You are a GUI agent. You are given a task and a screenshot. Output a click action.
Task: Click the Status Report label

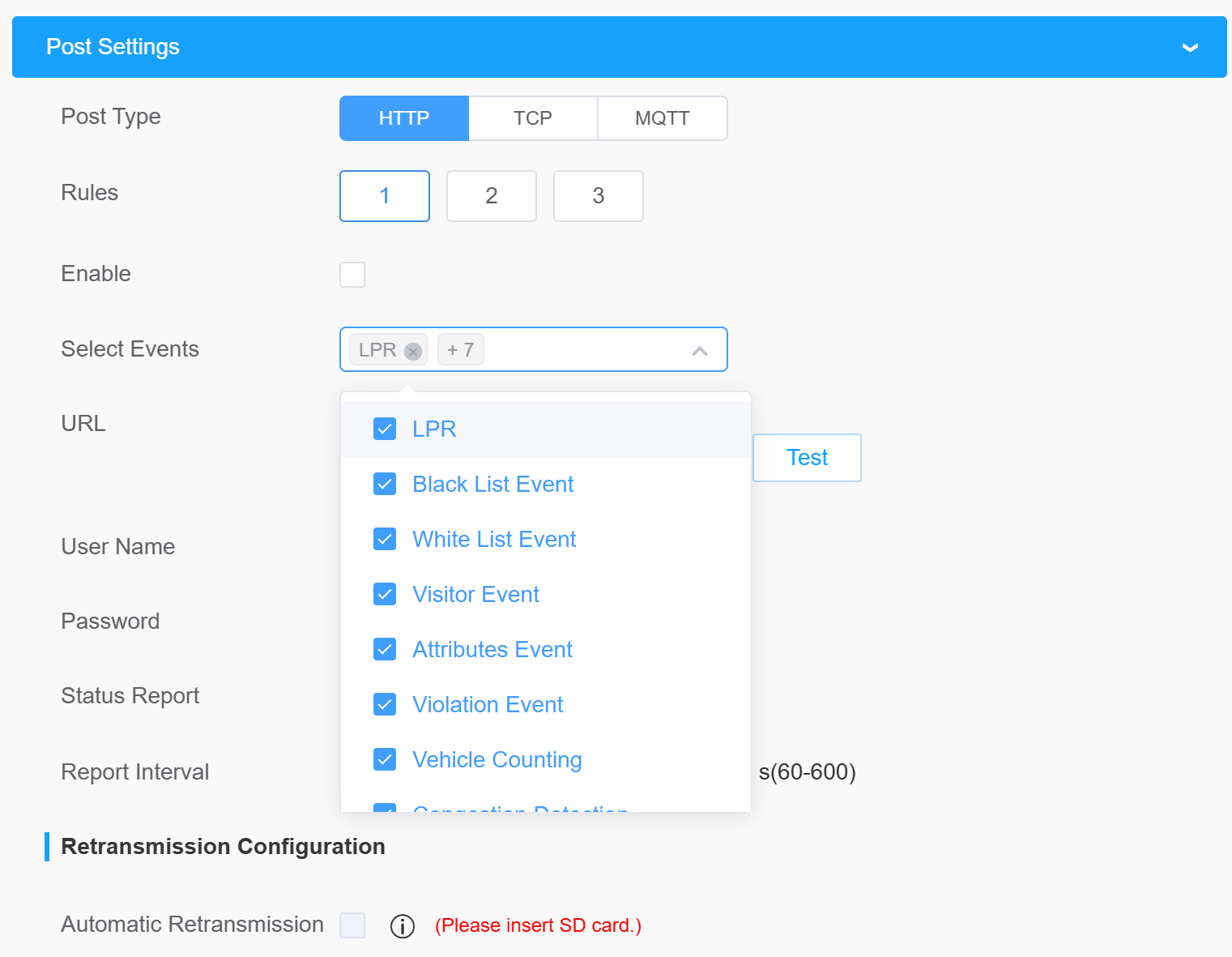click(130, 696)
